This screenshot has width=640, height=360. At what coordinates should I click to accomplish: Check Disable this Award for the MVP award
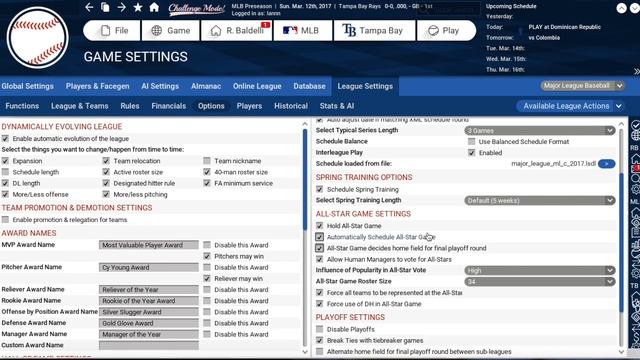coord(207,245)
